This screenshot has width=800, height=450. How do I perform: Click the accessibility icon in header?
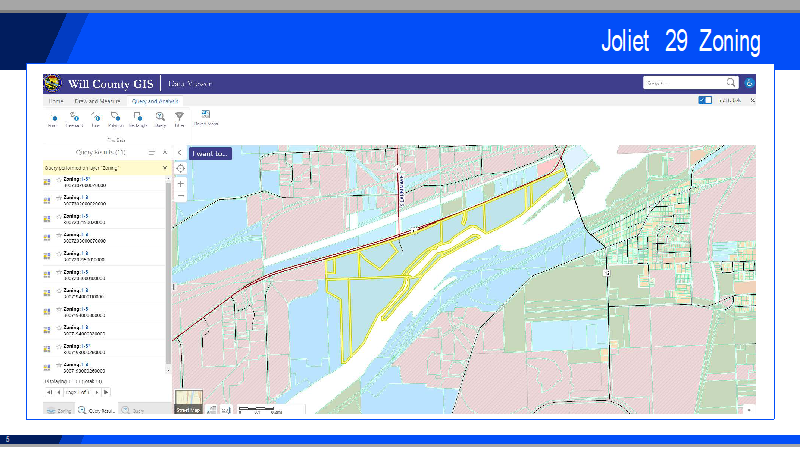pyautogui.click(x=749, y=83)
